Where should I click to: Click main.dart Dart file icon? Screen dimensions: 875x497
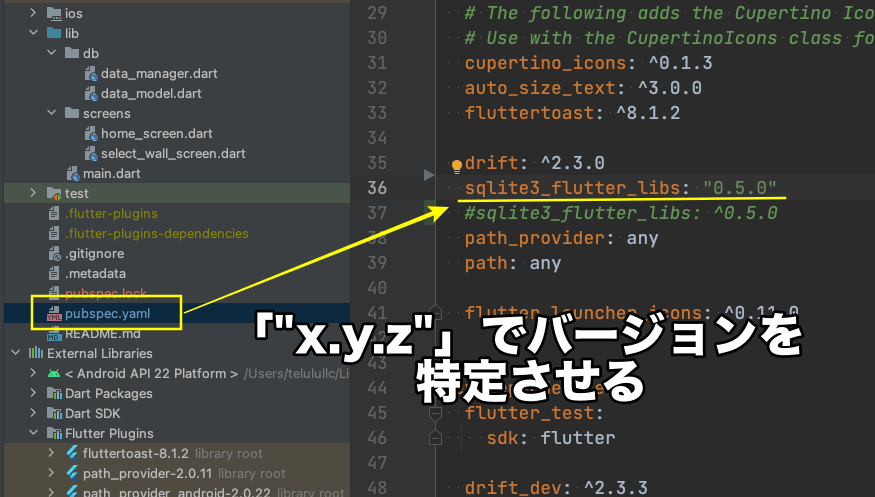point(73,174)
